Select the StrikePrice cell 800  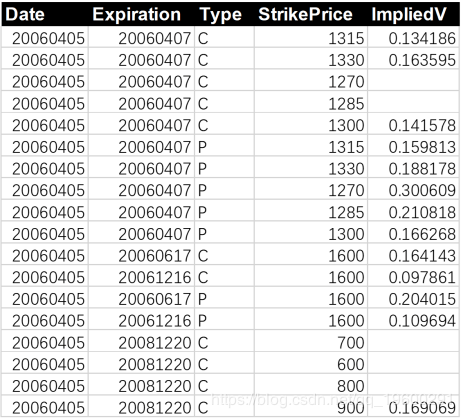[x=351, y=386]
